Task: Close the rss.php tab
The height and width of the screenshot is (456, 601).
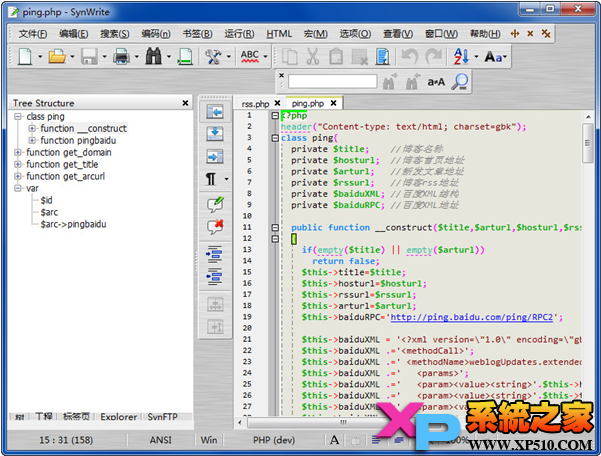Action: (278, 103)
